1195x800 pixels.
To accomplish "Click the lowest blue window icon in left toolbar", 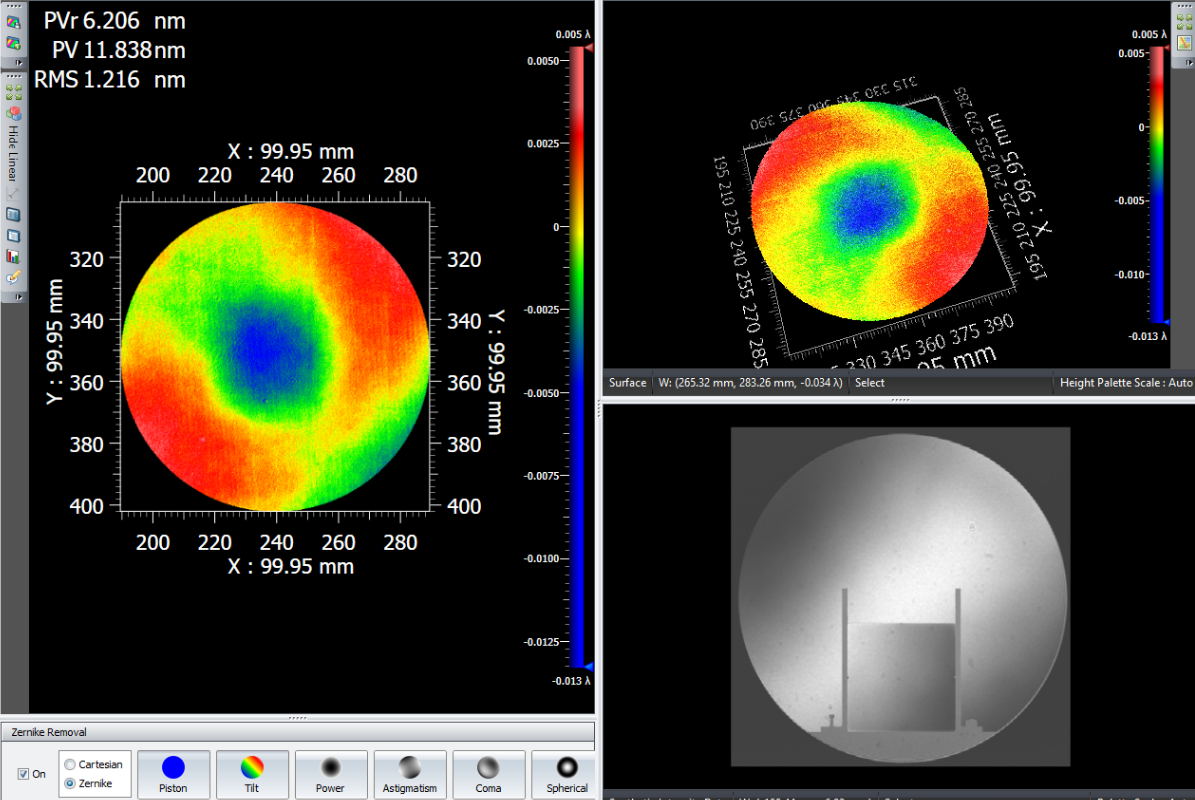I will click(x=13, y=235).
